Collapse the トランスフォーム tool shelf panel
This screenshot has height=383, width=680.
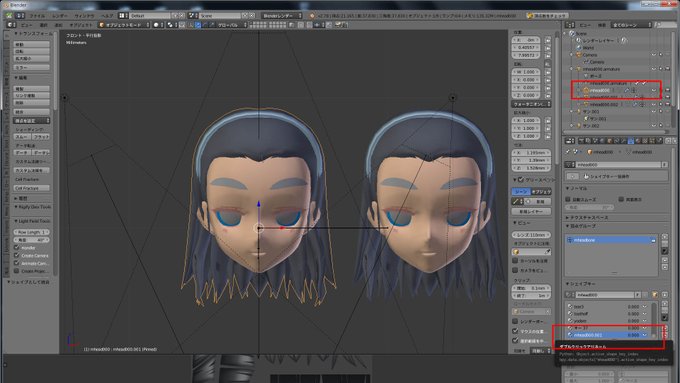coord(33,33)
